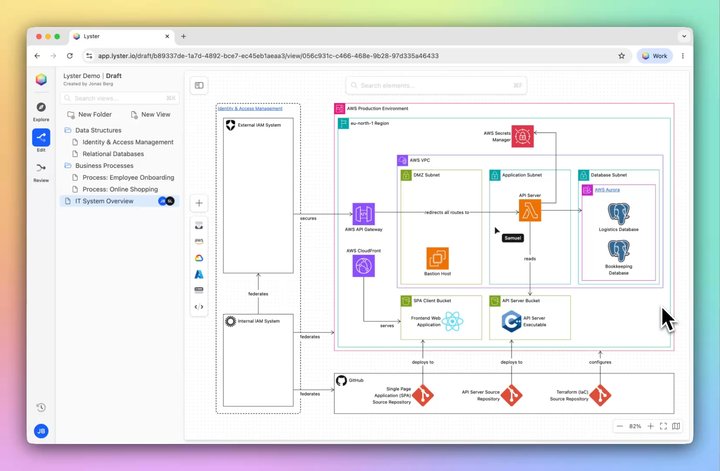Open the Google Cloud icon library
720x471 pixels.
click(199, 258)
